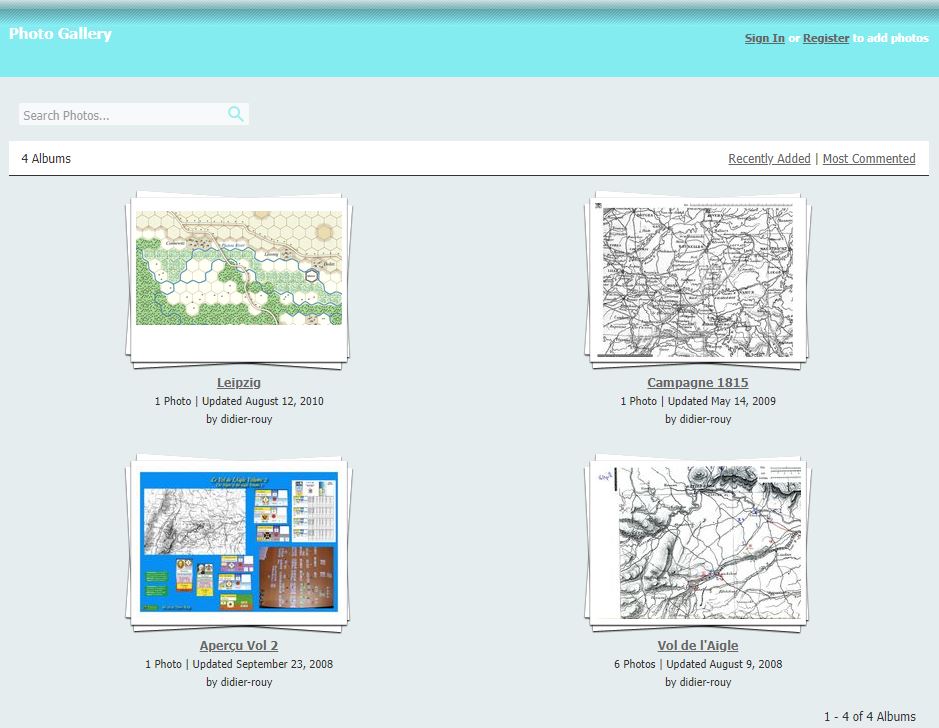This screenshot has width=939, height=728.
Task: Focus the Search Photos input field
Action: tap(120, 115)
